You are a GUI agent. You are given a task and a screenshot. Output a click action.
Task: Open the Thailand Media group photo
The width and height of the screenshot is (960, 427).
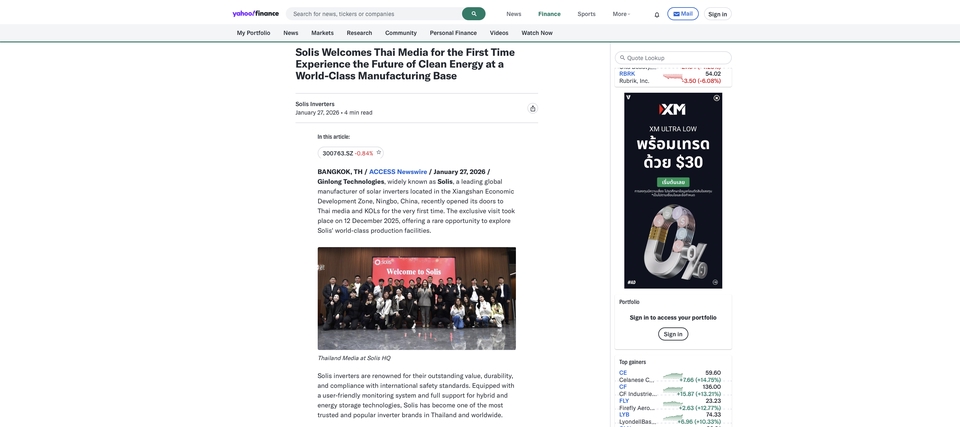coord(416,298)
